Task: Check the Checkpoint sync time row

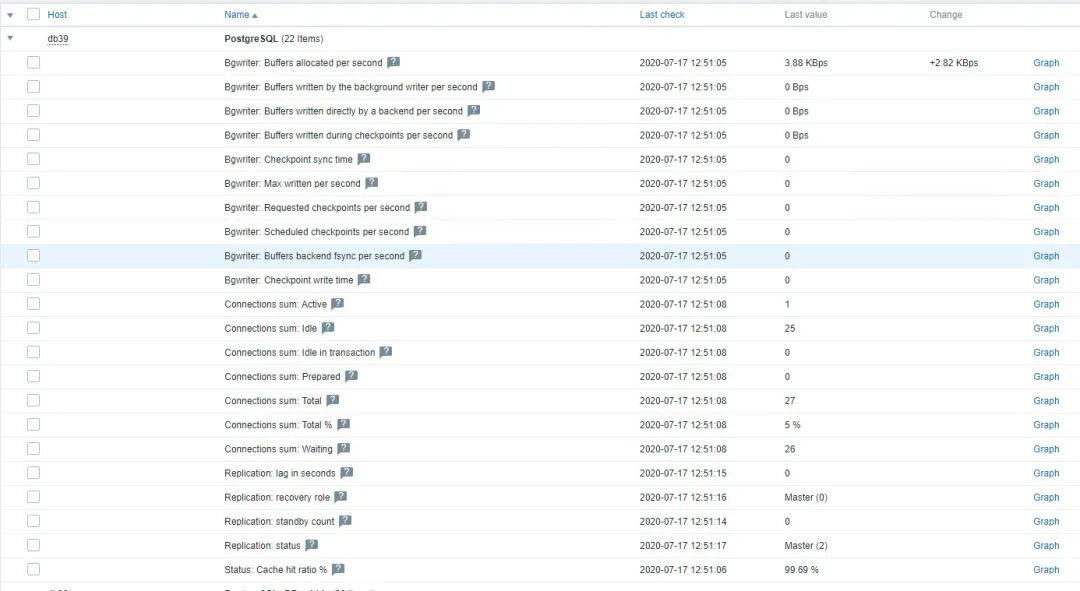Action: tap(33, 158)
